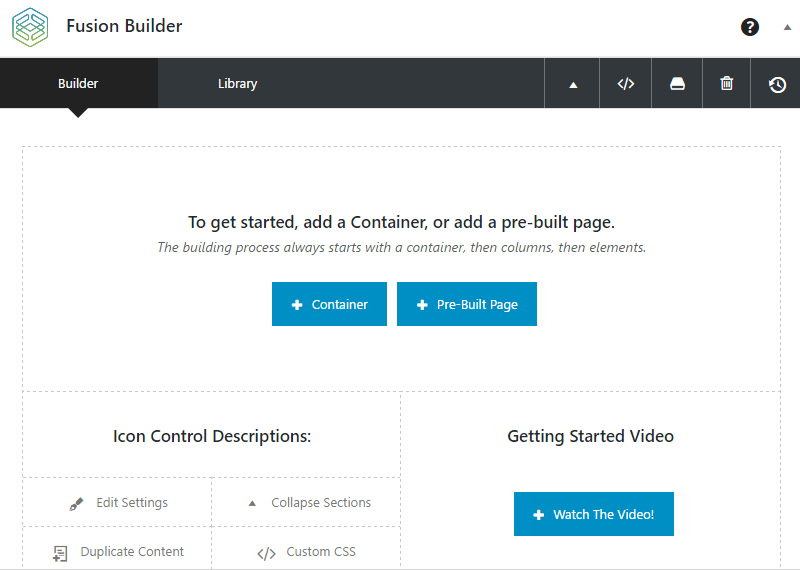The image size is (800, 570).
Task: Collapse all sections with toolbar triangle icon
Action: (x=572, y=84)
